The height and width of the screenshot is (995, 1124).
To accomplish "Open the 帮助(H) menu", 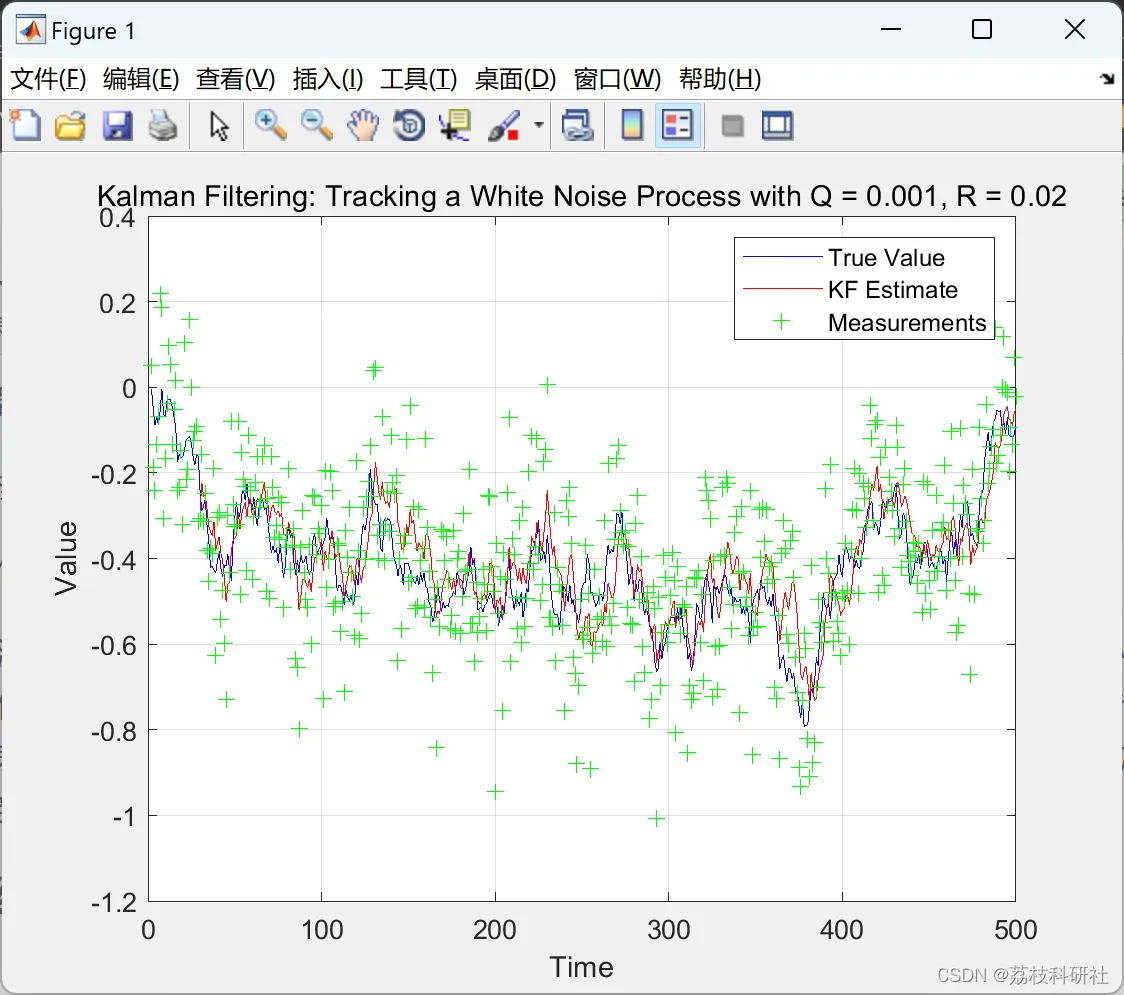I will pos(720,79).
